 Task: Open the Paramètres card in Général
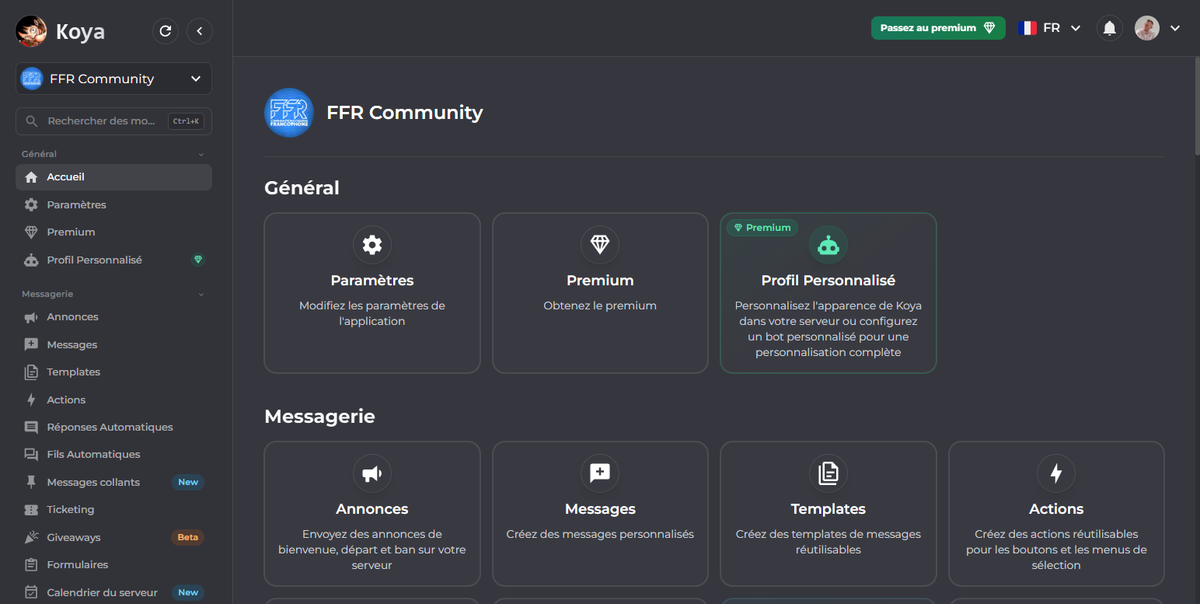372,293
